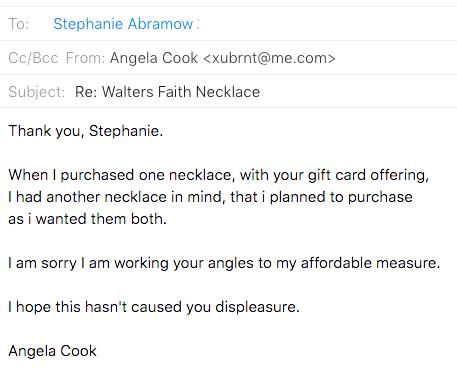The width and height of the screenshot is (457, 384).
Task: Click the word Necklace in the subject
Action: point(228,92)
